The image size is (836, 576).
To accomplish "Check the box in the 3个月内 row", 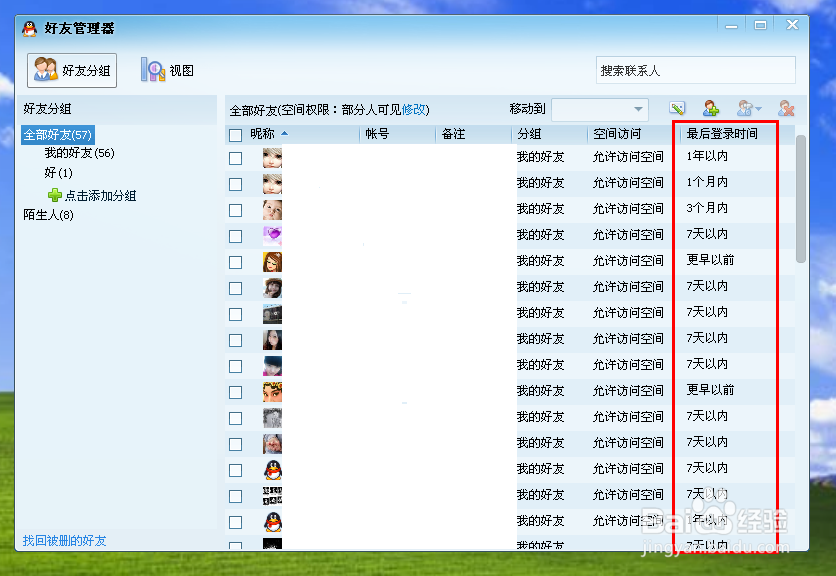I will coord(235,211).
